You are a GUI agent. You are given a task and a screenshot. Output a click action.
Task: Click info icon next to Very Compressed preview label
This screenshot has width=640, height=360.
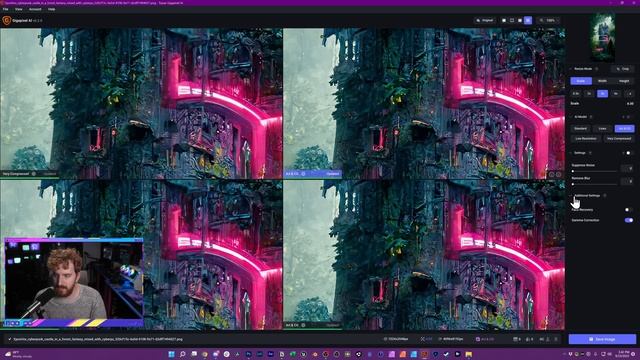click(x=34, y=174)
